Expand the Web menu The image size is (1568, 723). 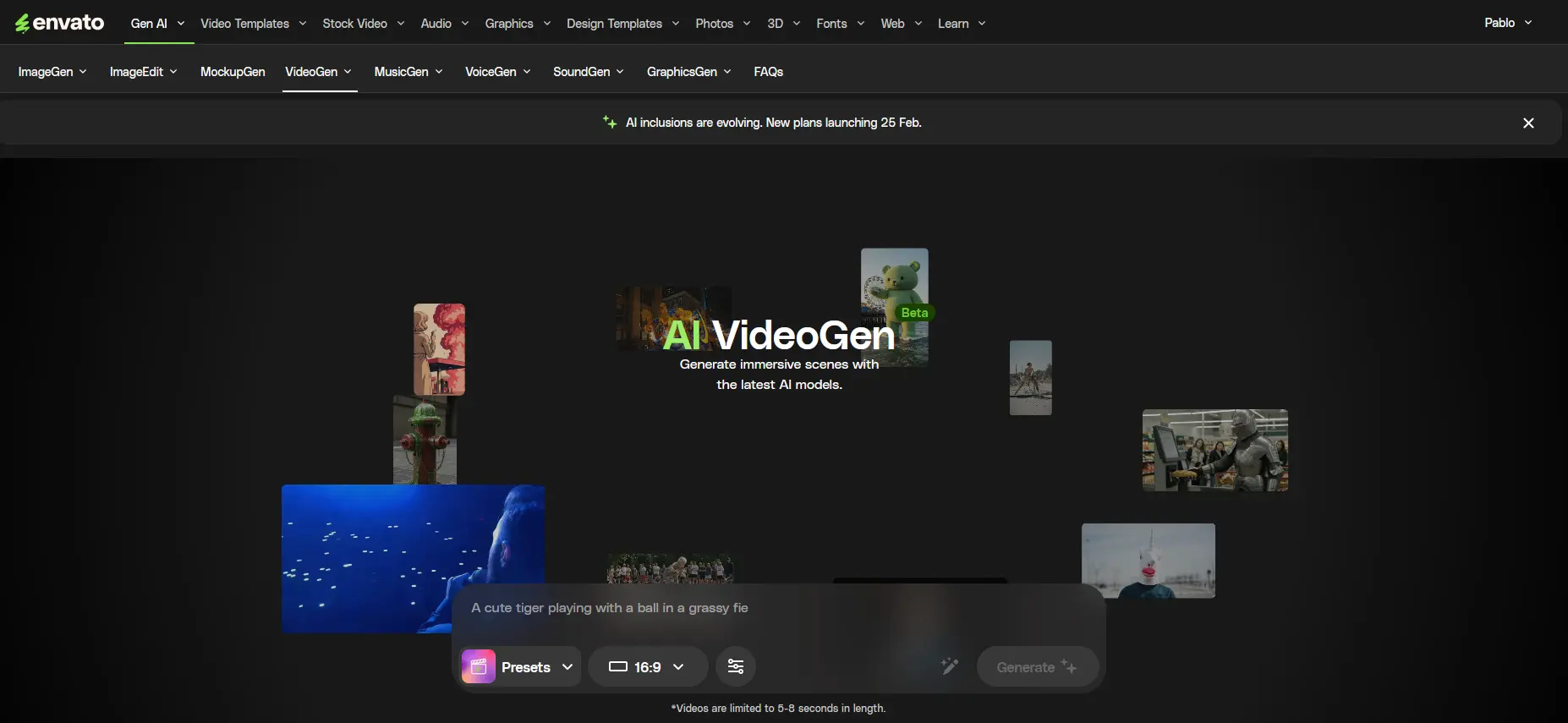(901, 24)
